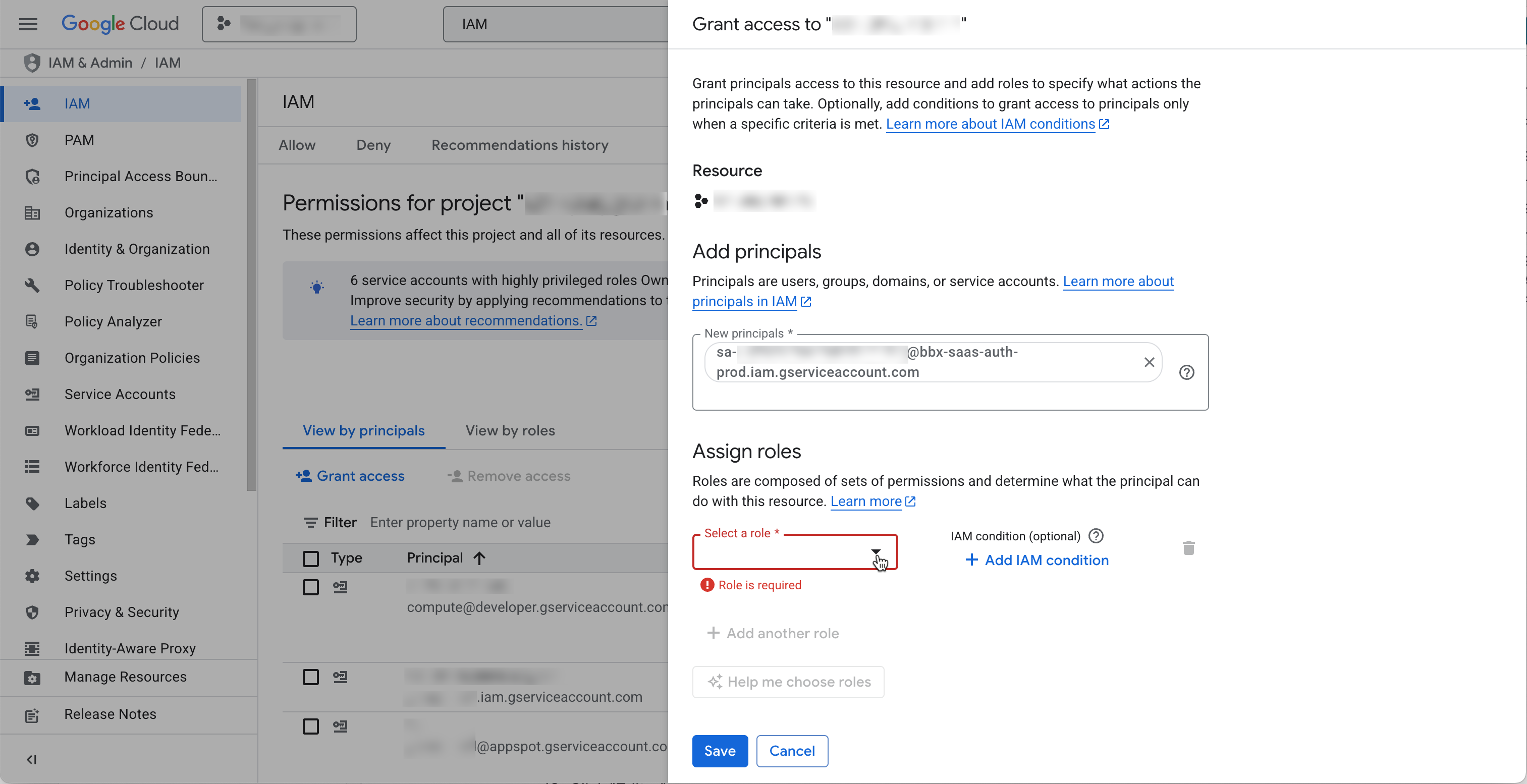Open the Labels tag icon in sidebar

point(32,503)
